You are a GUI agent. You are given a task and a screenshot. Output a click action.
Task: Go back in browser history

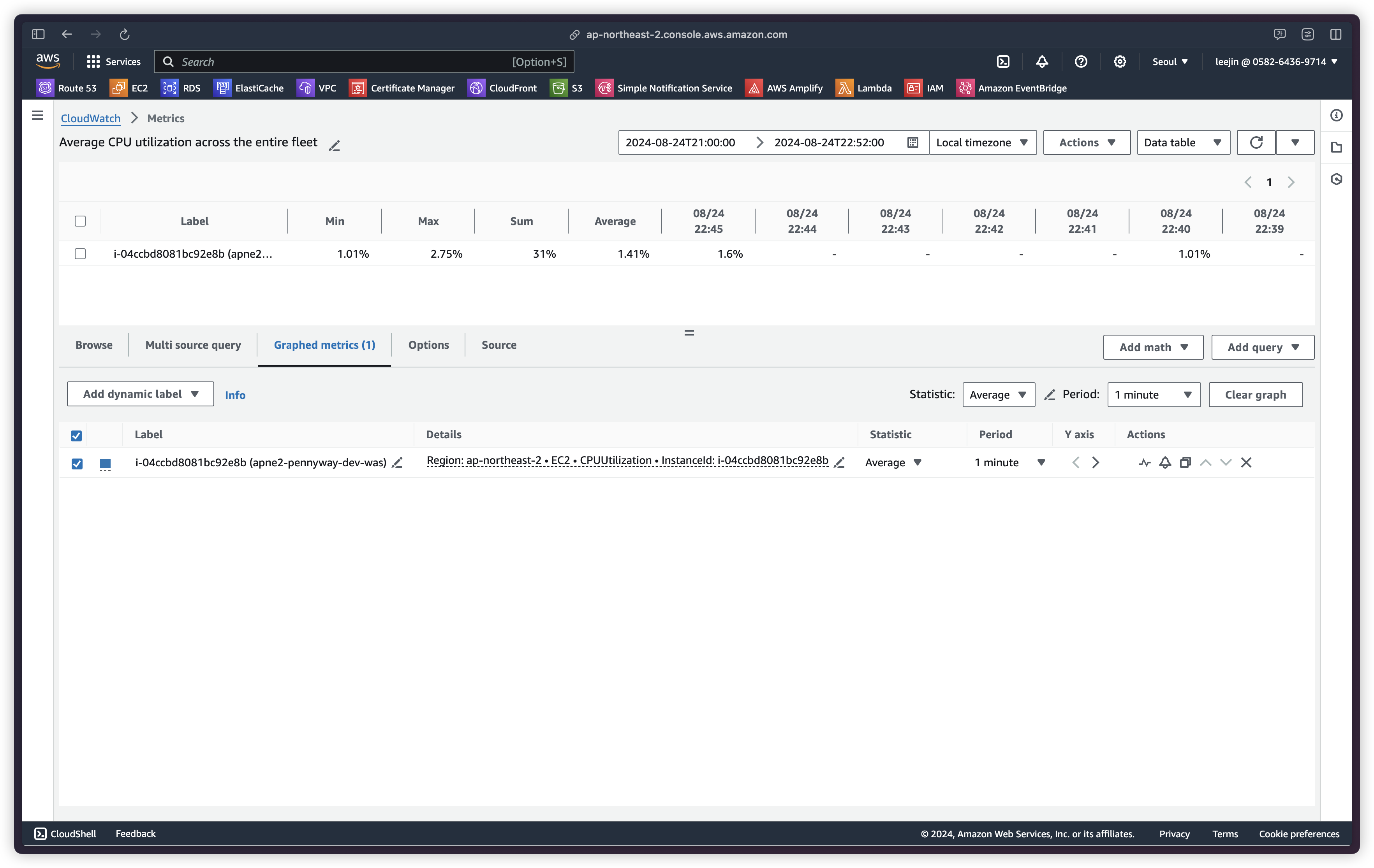[x=67, y=34]
